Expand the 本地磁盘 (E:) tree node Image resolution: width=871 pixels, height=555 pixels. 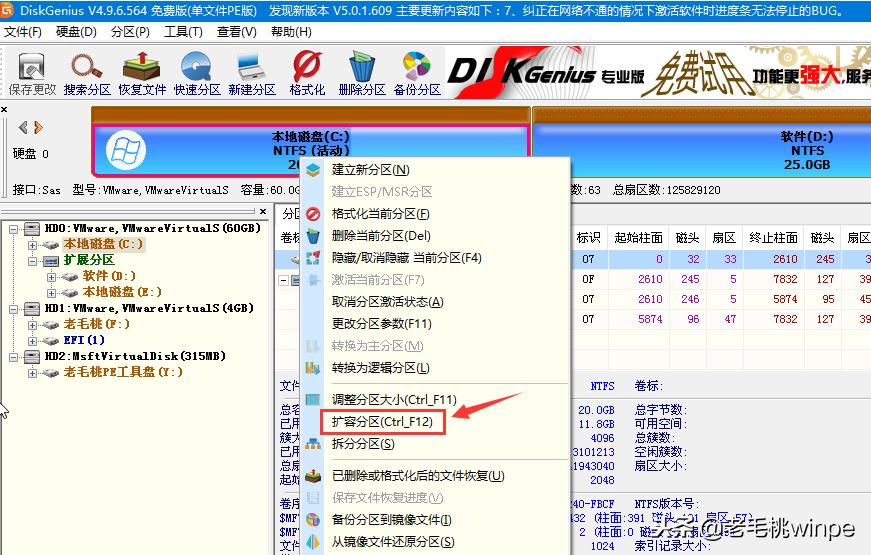(x=51, y=293)
